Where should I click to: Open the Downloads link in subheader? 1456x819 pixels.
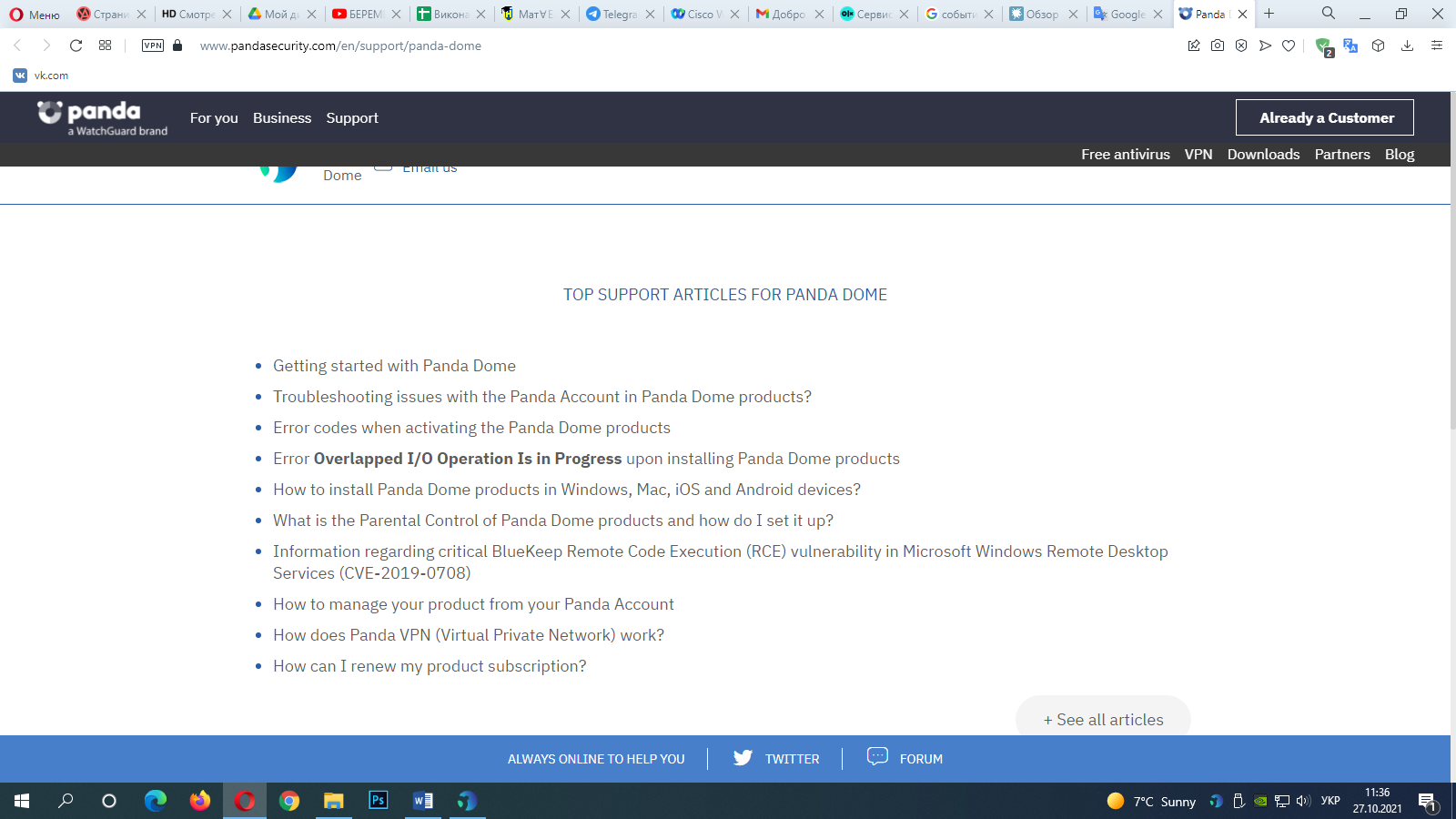tap(1263, 155)
